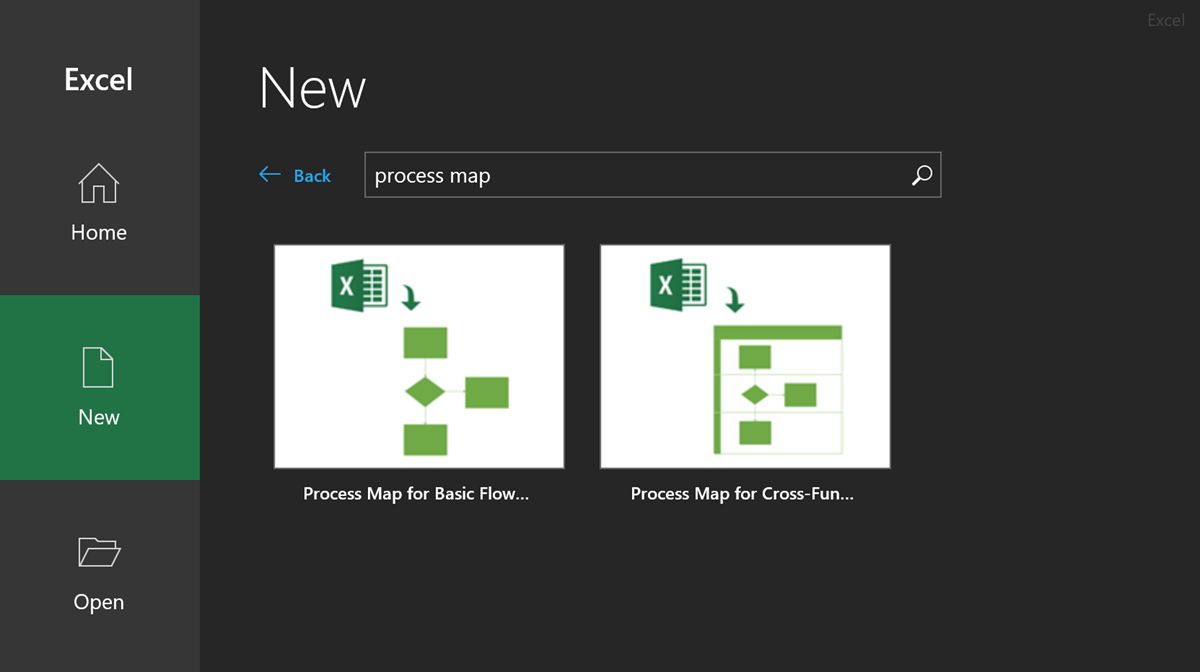Click the down arrow in Basic Flowchart preview
The image size is (1200, 672).
click(410, 297)
